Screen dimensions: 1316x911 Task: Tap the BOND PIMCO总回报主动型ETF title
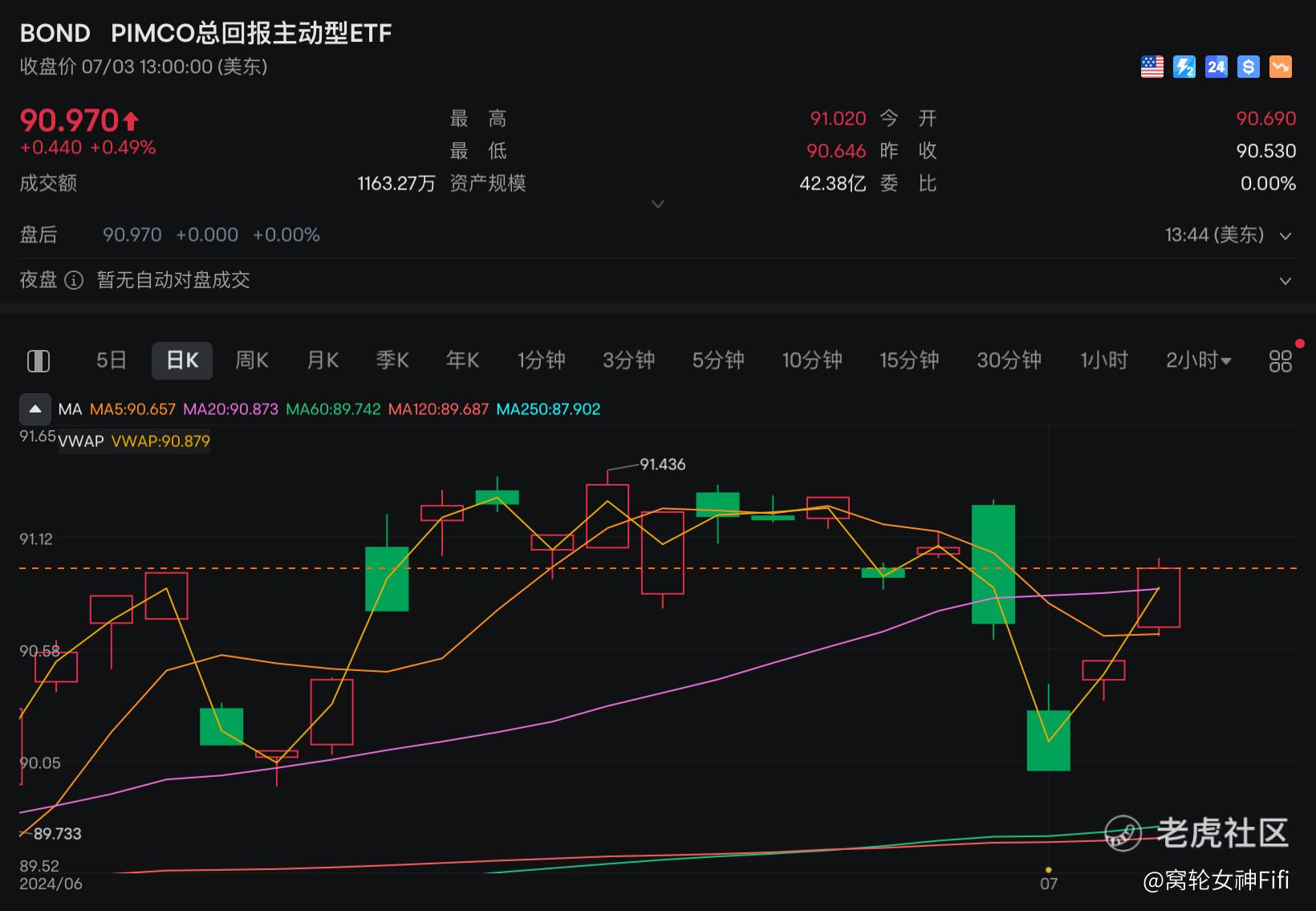(x=205, y=33)
